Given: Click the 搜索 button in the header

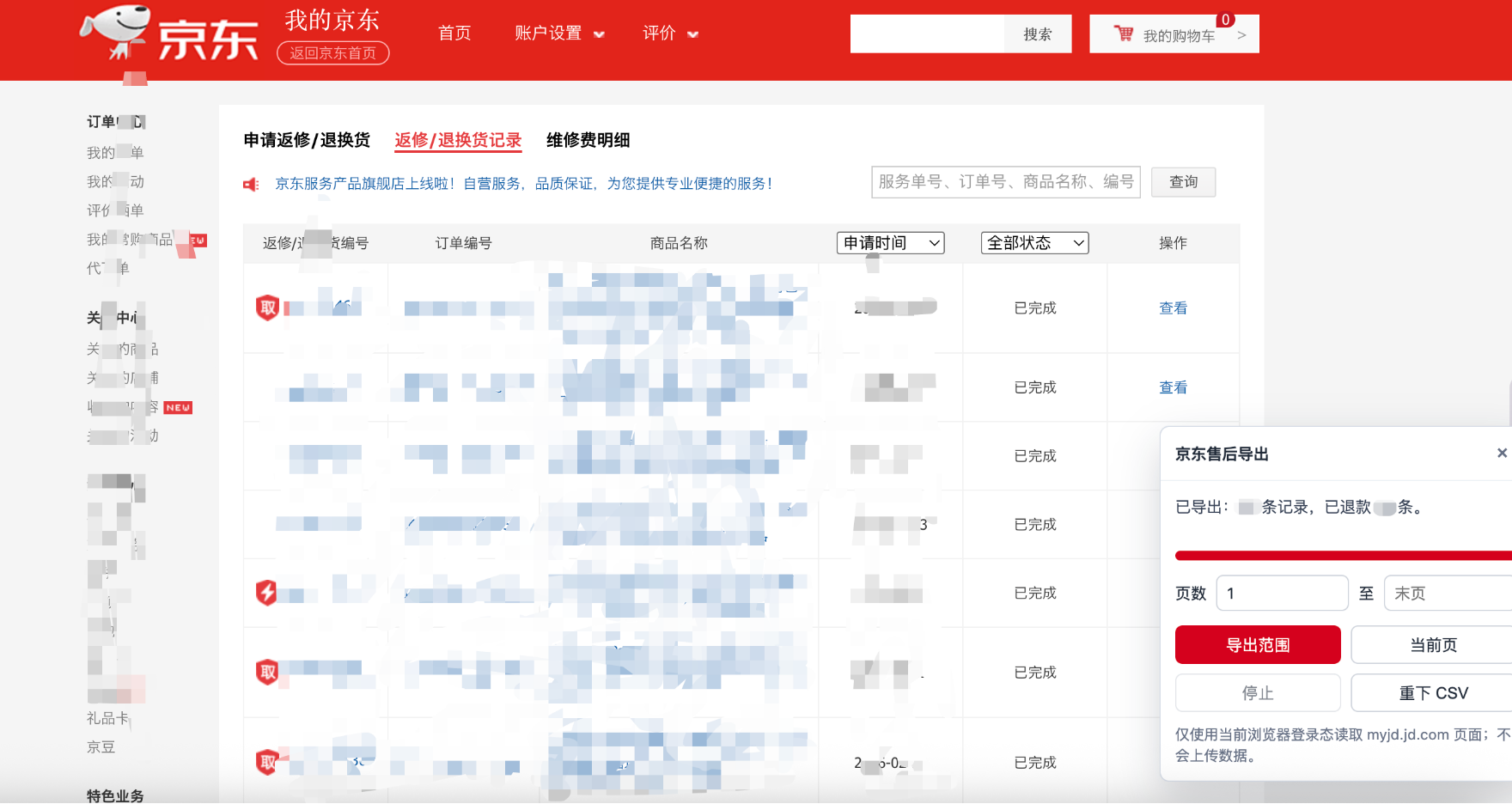Looking at the screenshot, I should (1038, 34).
